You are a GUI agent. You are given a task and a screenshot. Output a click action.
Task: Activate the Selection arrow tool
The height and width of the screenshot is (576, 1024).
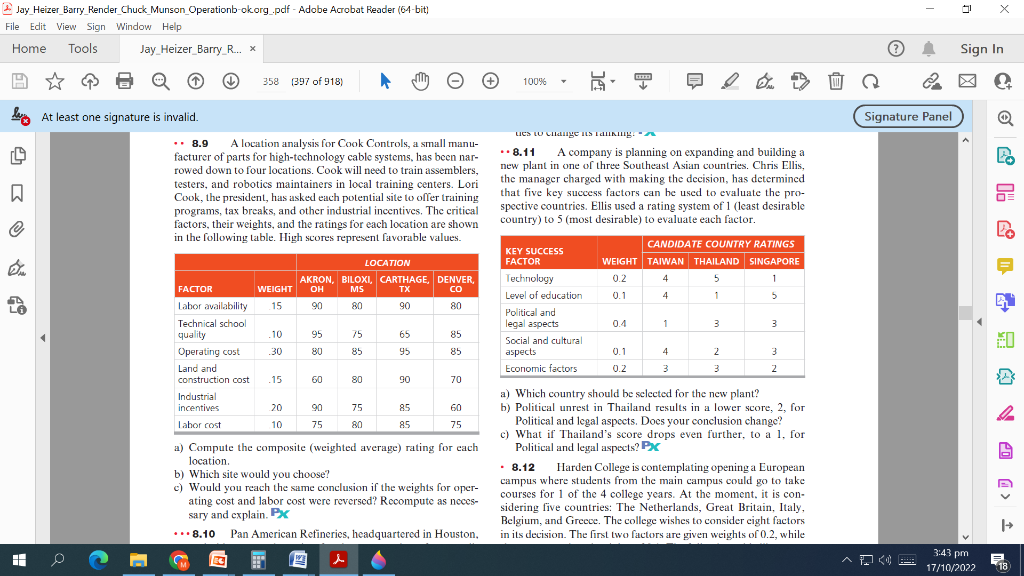[385, 81]
